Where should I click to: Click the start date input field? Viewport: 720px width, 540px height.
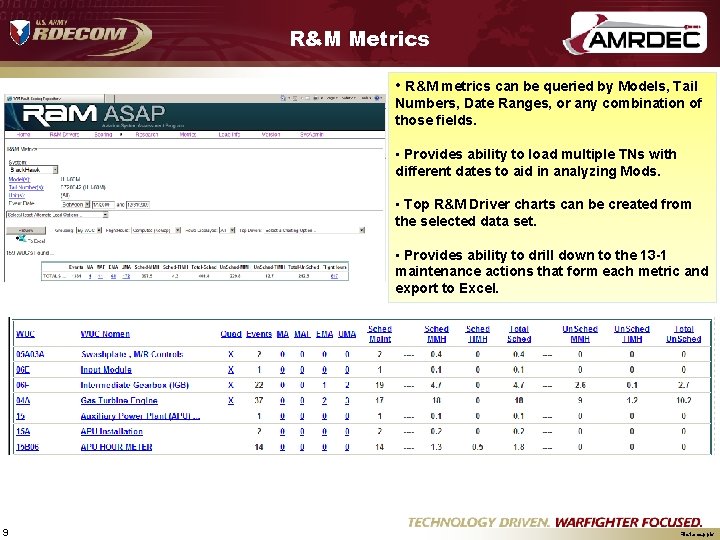tap(103, 204)
